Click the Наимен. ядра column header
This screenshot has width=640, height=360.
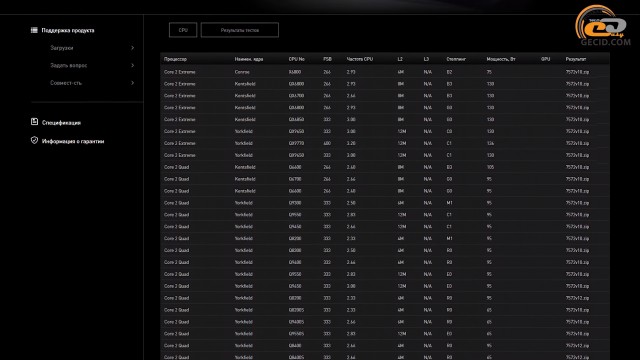click(249, 59)
